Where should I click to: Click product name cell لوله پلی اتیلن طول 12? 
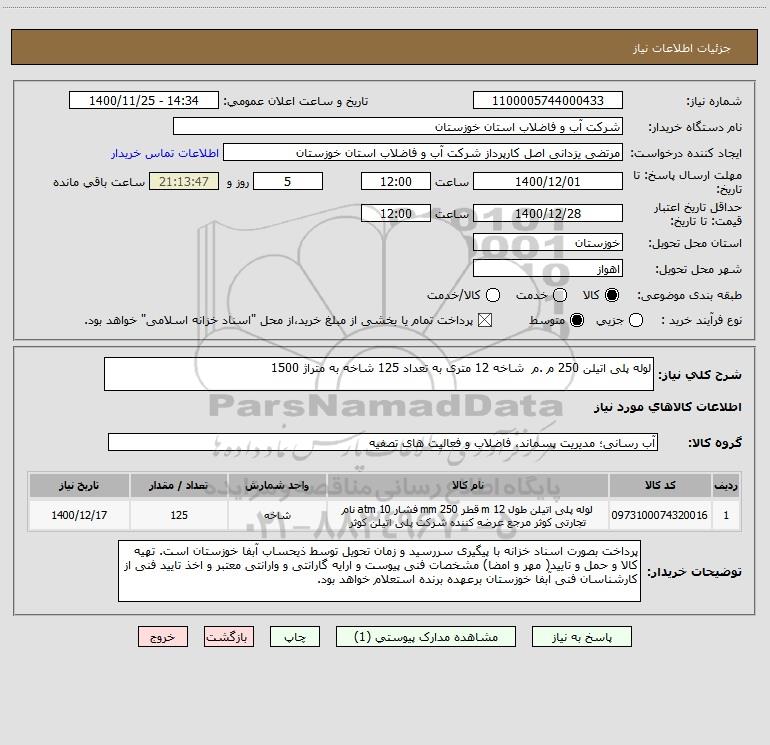[x=468, y=515]
